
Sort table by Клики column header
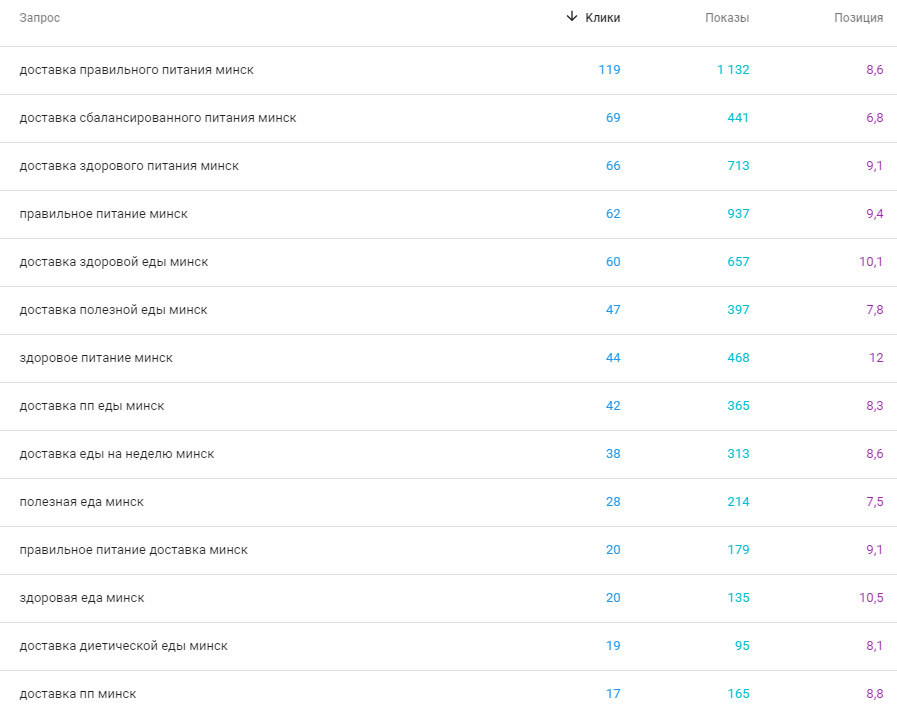(x=603, y=18)
